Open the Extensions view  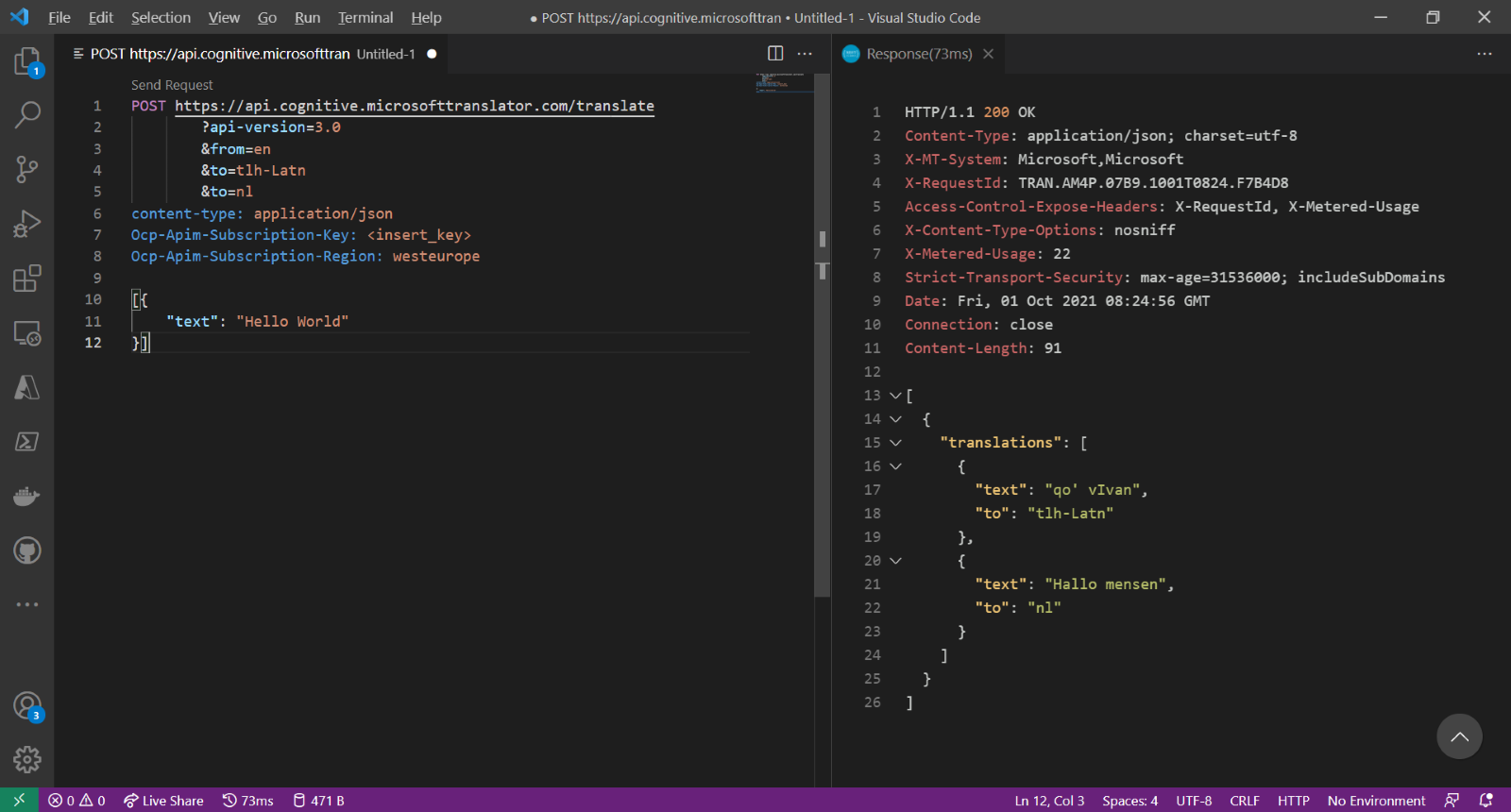(26, 279)
